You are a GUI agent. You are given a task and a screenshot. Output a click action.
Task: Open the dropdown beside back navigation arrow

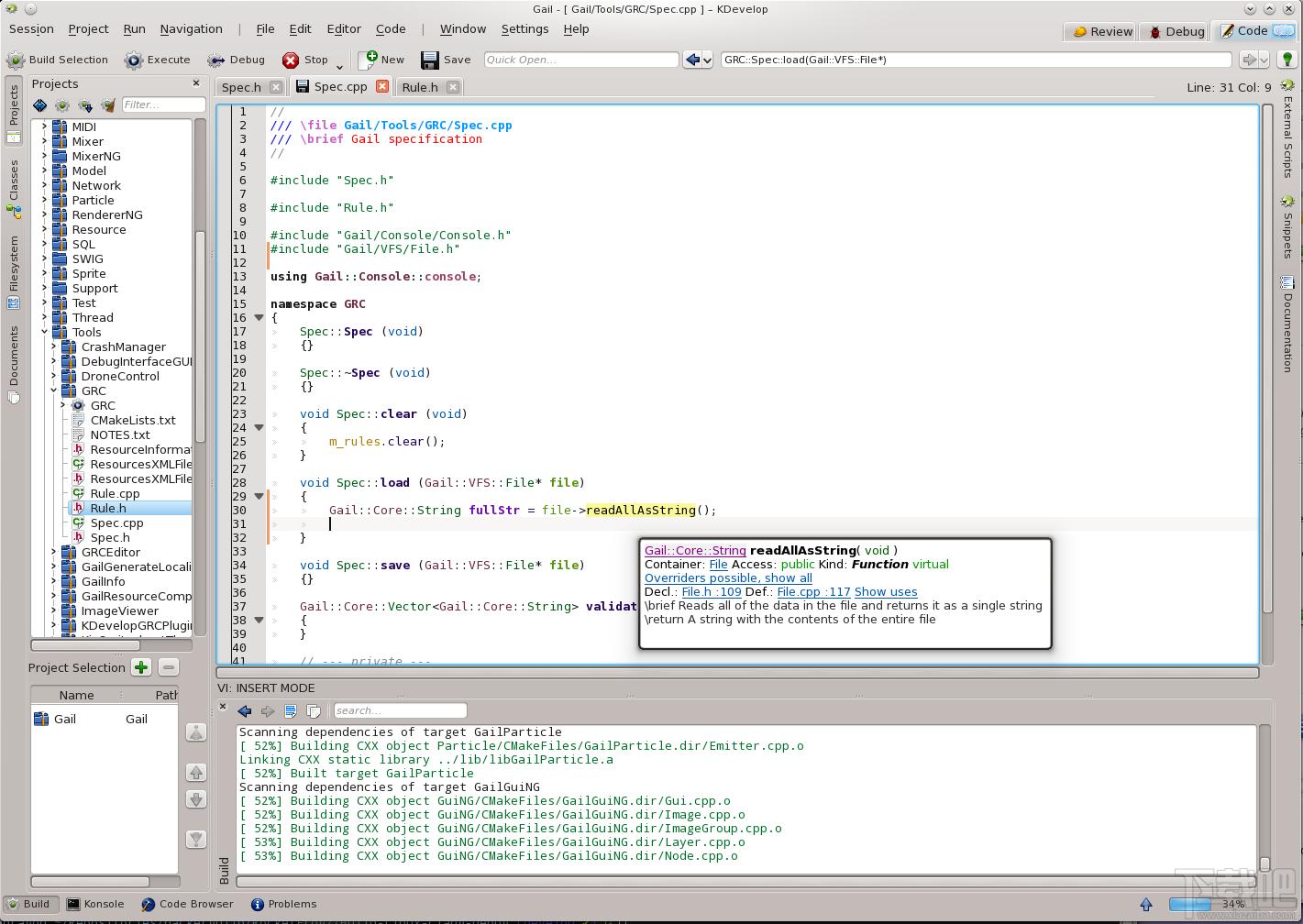pyautogui.click(x=708, y=60)
